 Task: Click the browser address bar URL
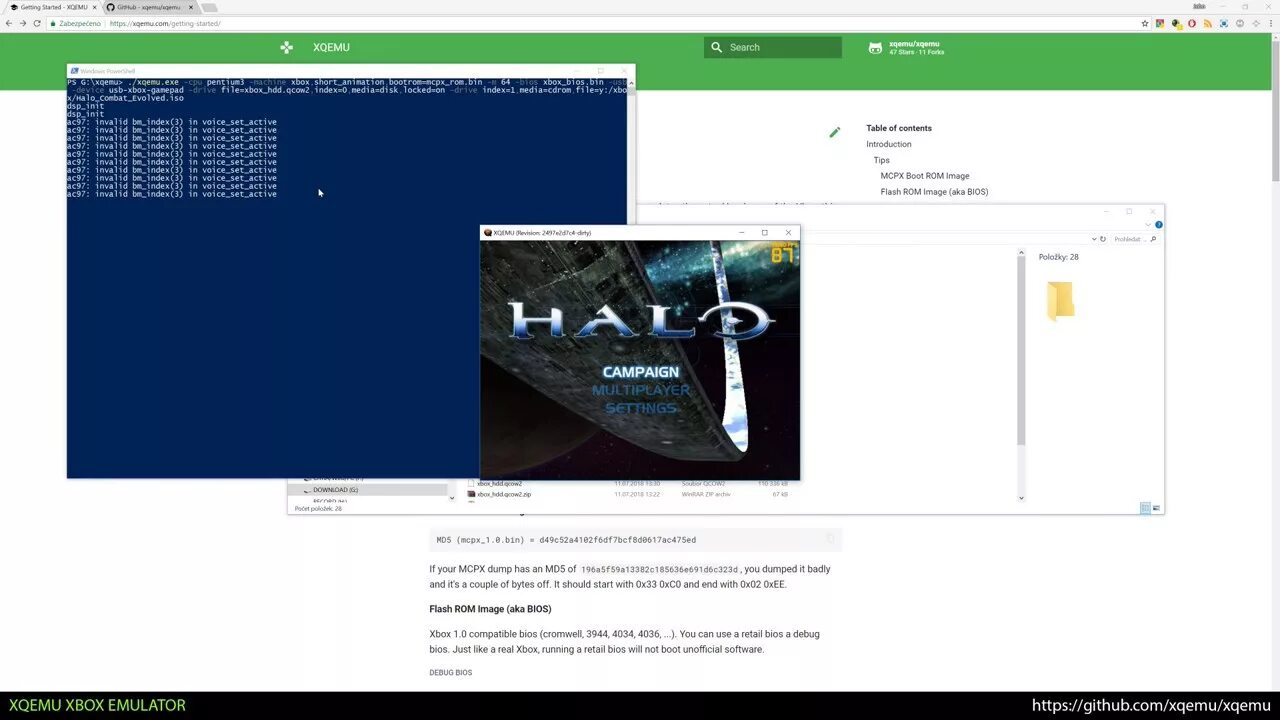coord(165,23)
